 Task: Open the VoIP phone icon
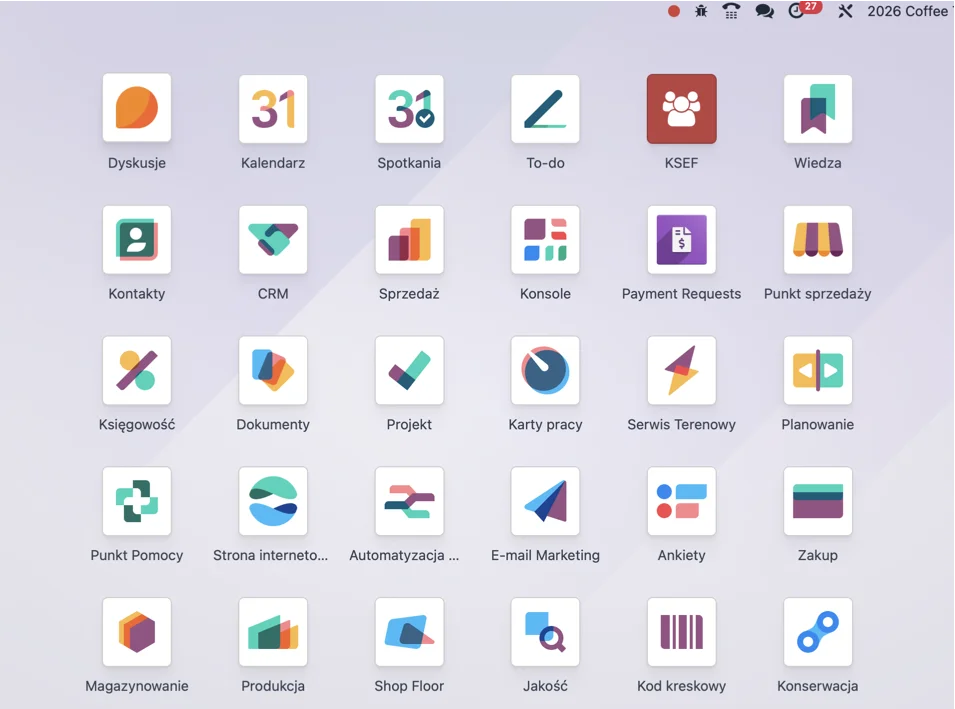(731, 11)
